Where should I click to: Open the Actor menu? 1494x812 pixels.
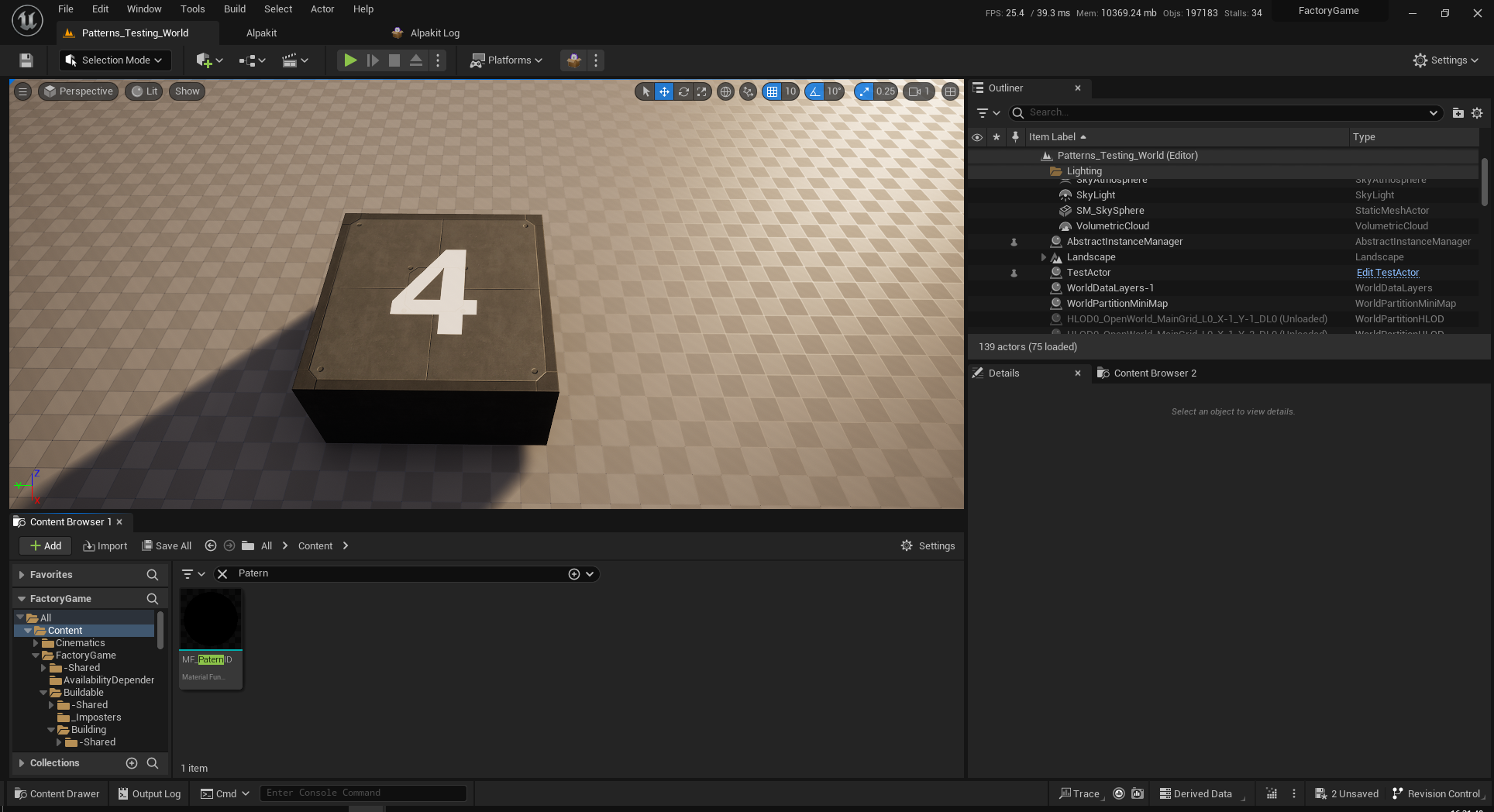coord(322,9)
